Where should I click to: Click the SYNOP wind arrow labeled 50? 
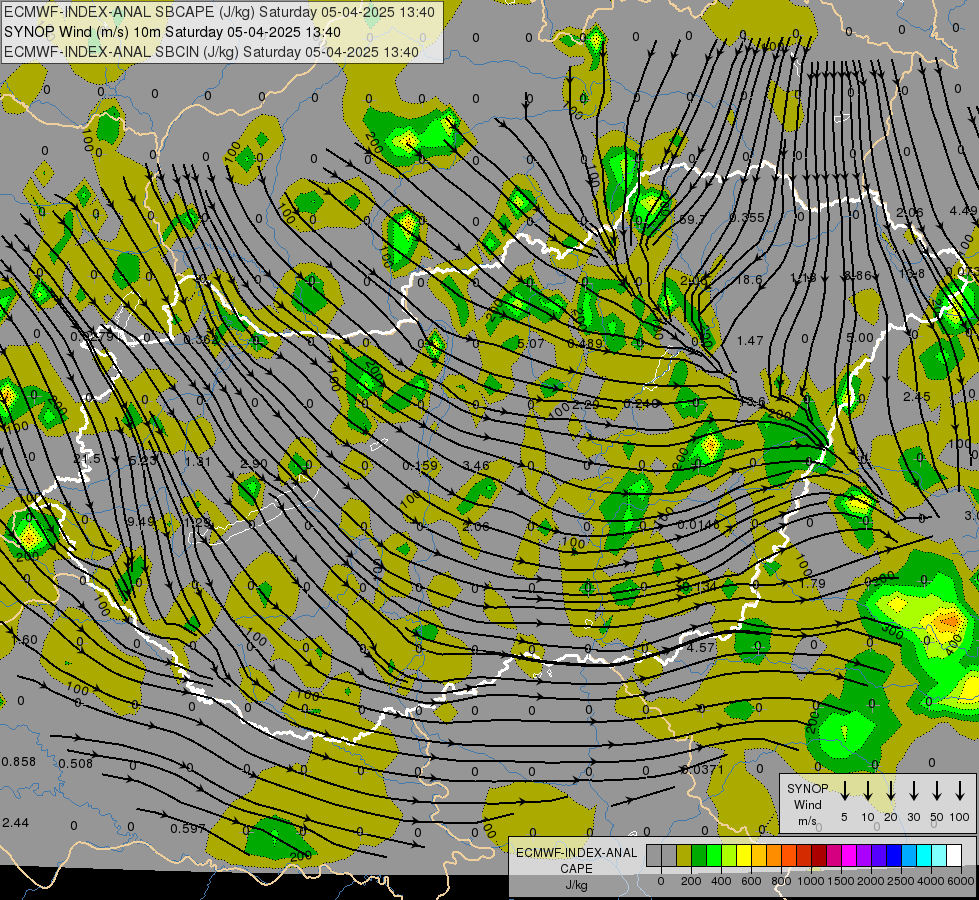click(x=937, y=790)
